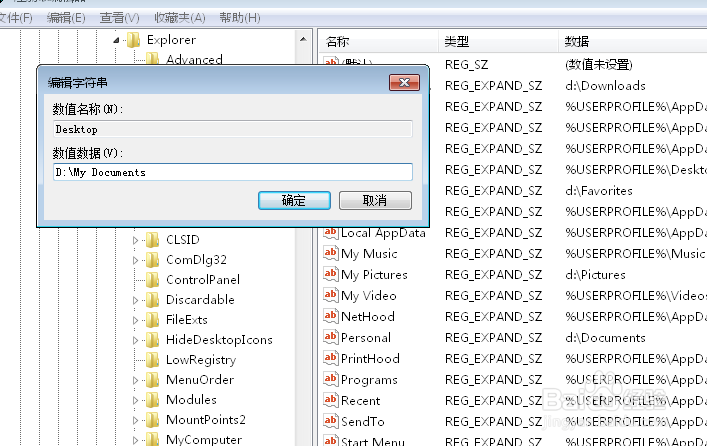Expand the MountPoints2 tree node
Viewport: 707px width, 446px height.
click(x=135, y=420)
